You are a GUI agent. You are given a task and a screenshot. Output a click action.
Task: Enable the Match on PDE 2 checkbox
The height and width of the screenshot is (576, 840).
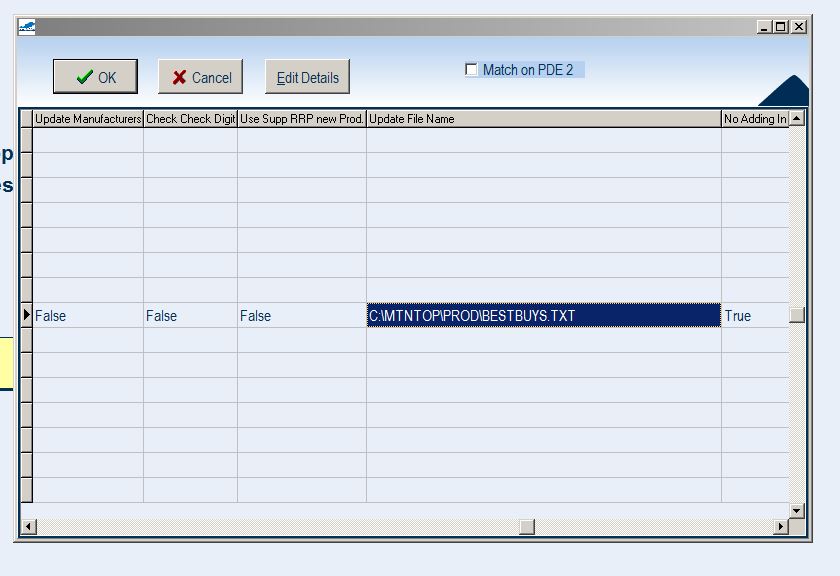[x=472, y=70]
